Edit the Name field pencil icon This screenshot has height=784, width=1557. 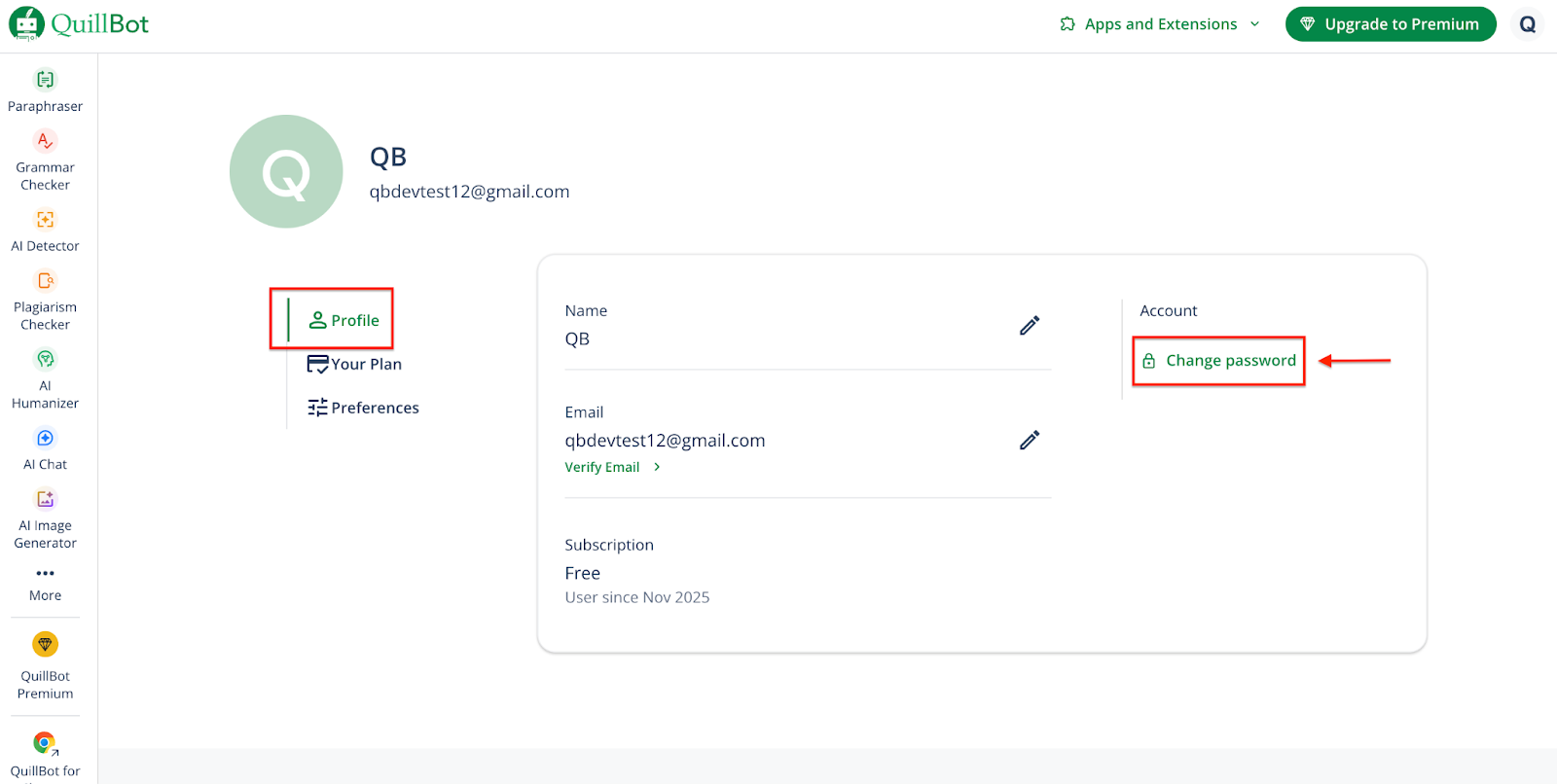click(1030, 326)
